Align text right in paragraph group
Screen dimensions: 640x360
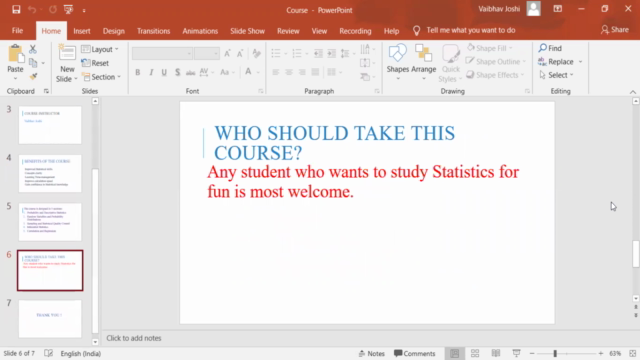coord(302,72)
